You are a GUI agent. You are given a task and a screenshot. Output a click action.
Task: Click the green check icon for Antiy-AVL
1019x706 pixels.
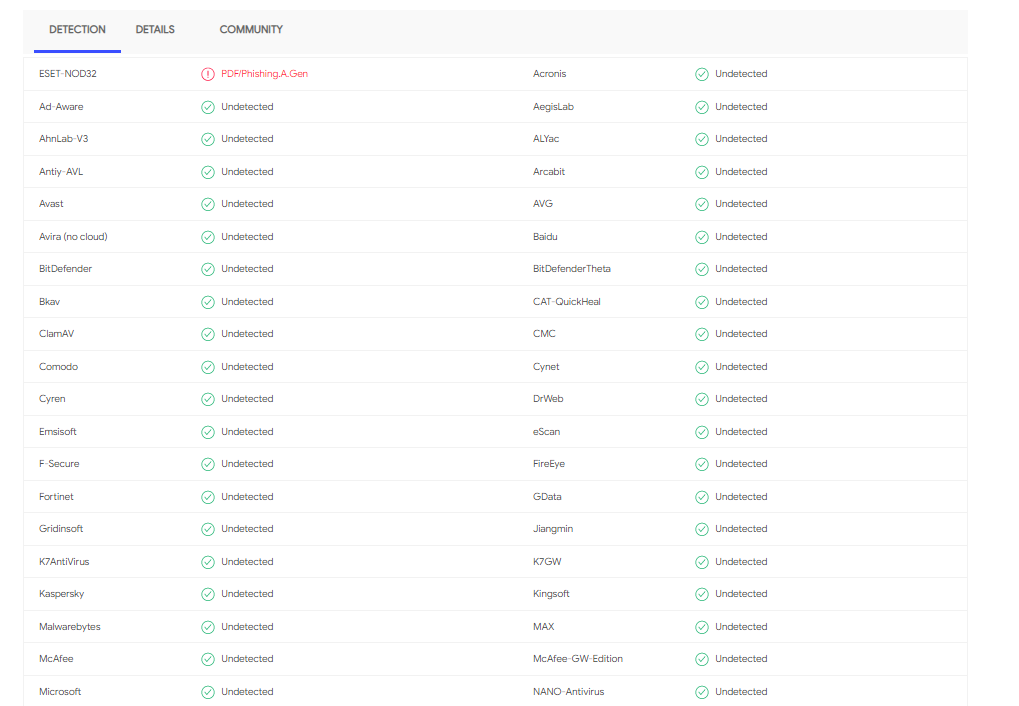click(x=207, y=172)
